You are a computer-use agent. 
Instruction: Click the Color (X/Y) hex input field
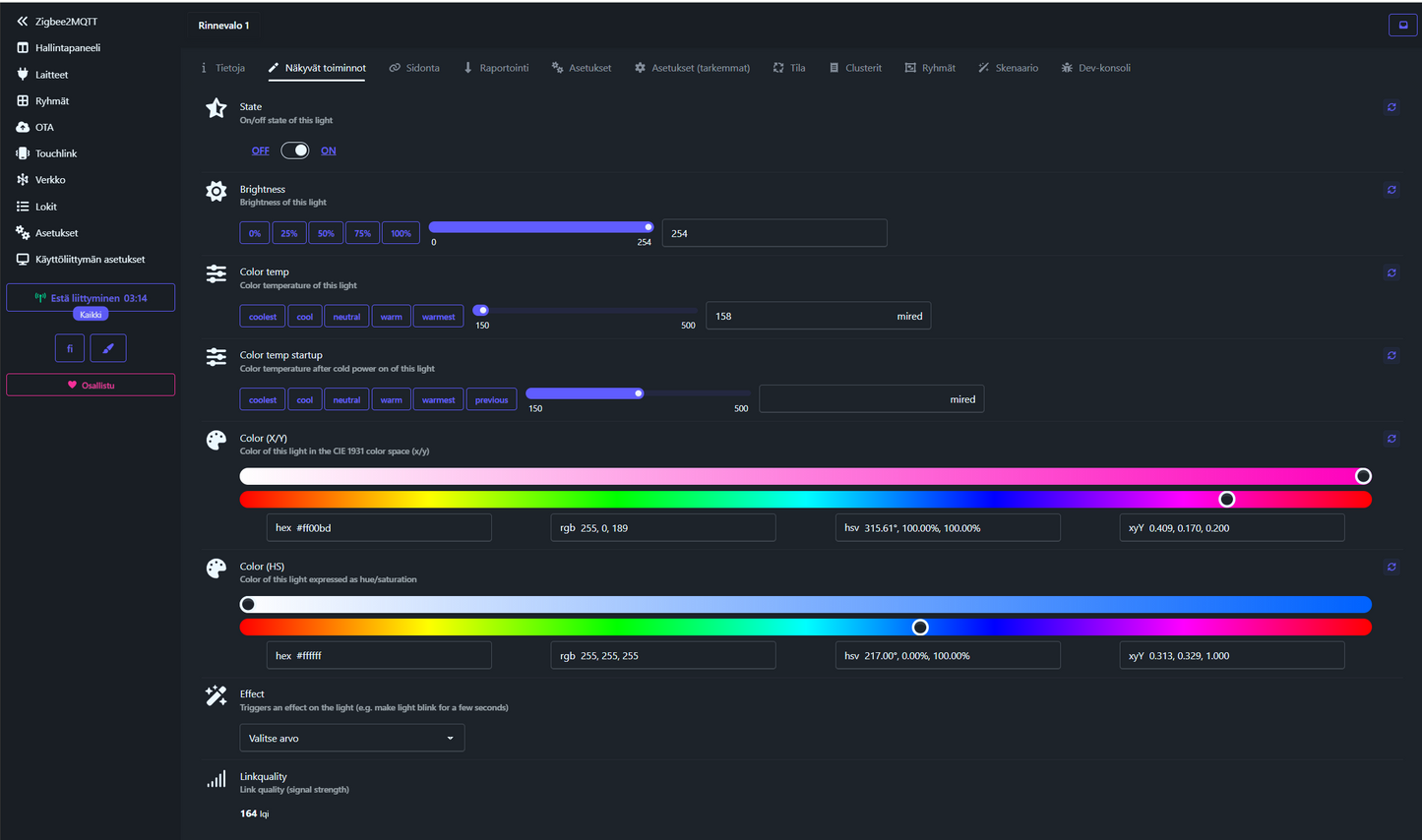(379, 528)
